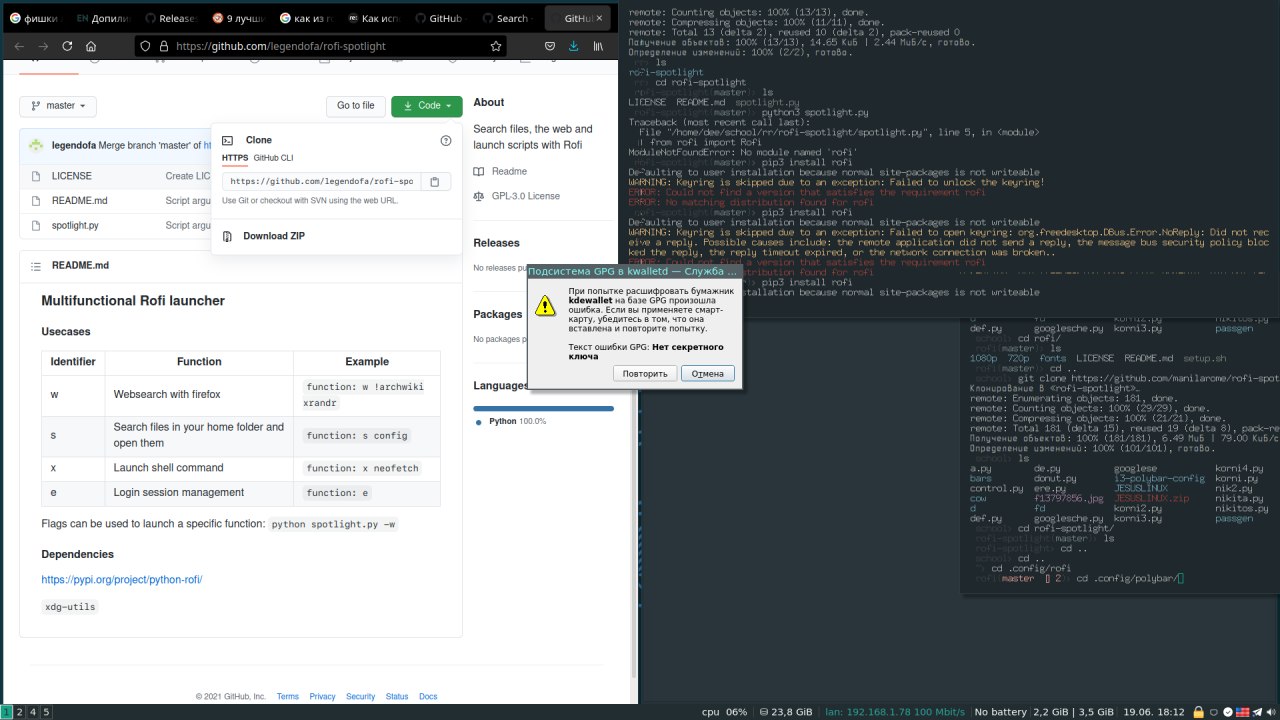Click the warning triangle in the GPG dialog
This screenshot has height=720, width=1280.
545,306
